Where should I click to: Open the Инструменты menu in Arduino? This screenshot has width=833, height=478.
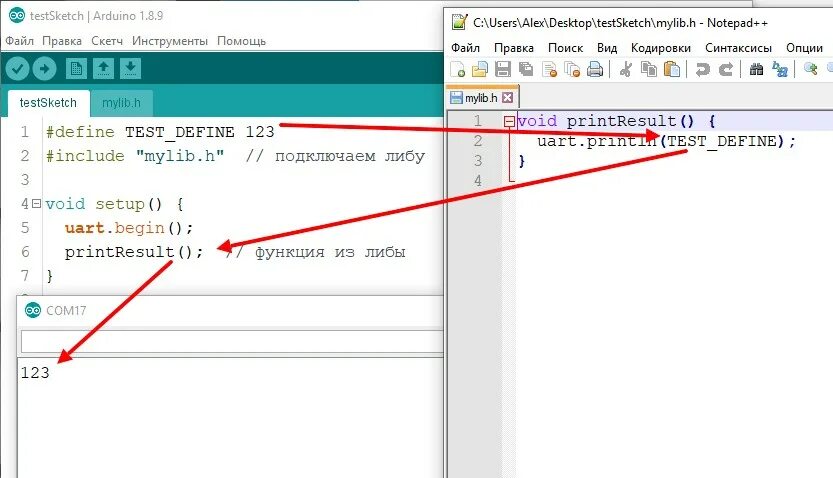(170, 41)
